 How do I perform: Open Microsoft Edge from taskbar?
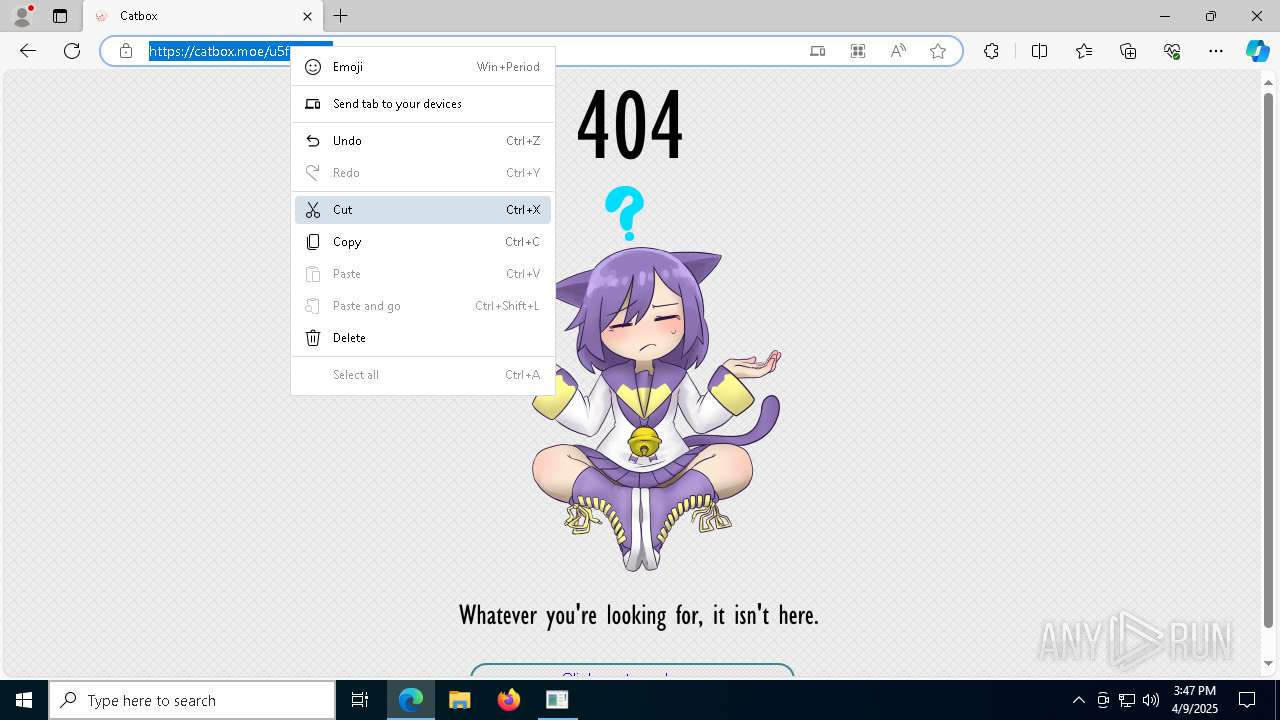tap(411, 700)
